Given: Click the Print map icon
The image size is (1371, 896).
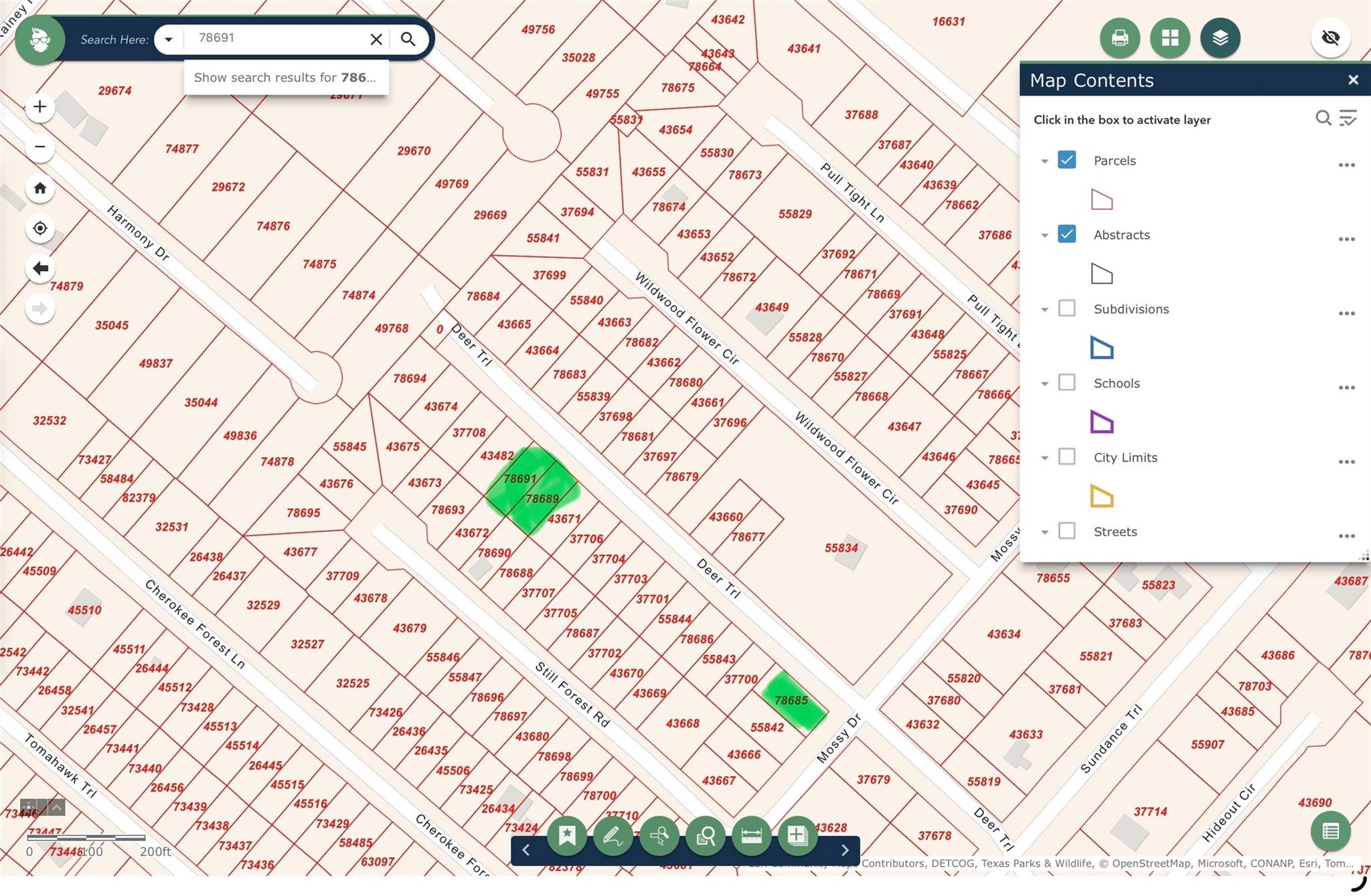Looking at the screenshot, I should [x=1120, y=38].
